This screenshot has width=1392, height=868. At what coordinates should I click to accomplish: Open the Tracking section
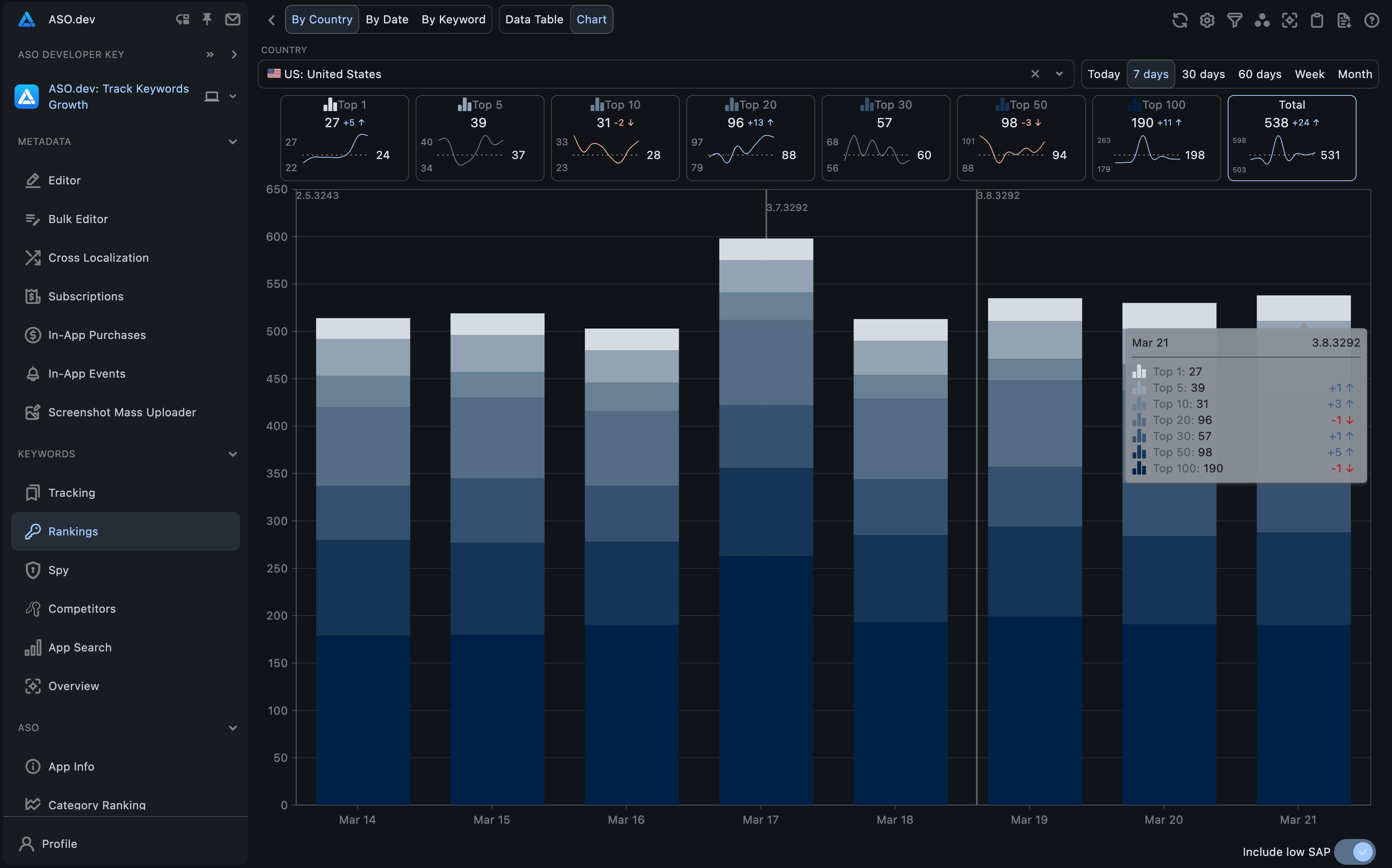coord(71,492)
